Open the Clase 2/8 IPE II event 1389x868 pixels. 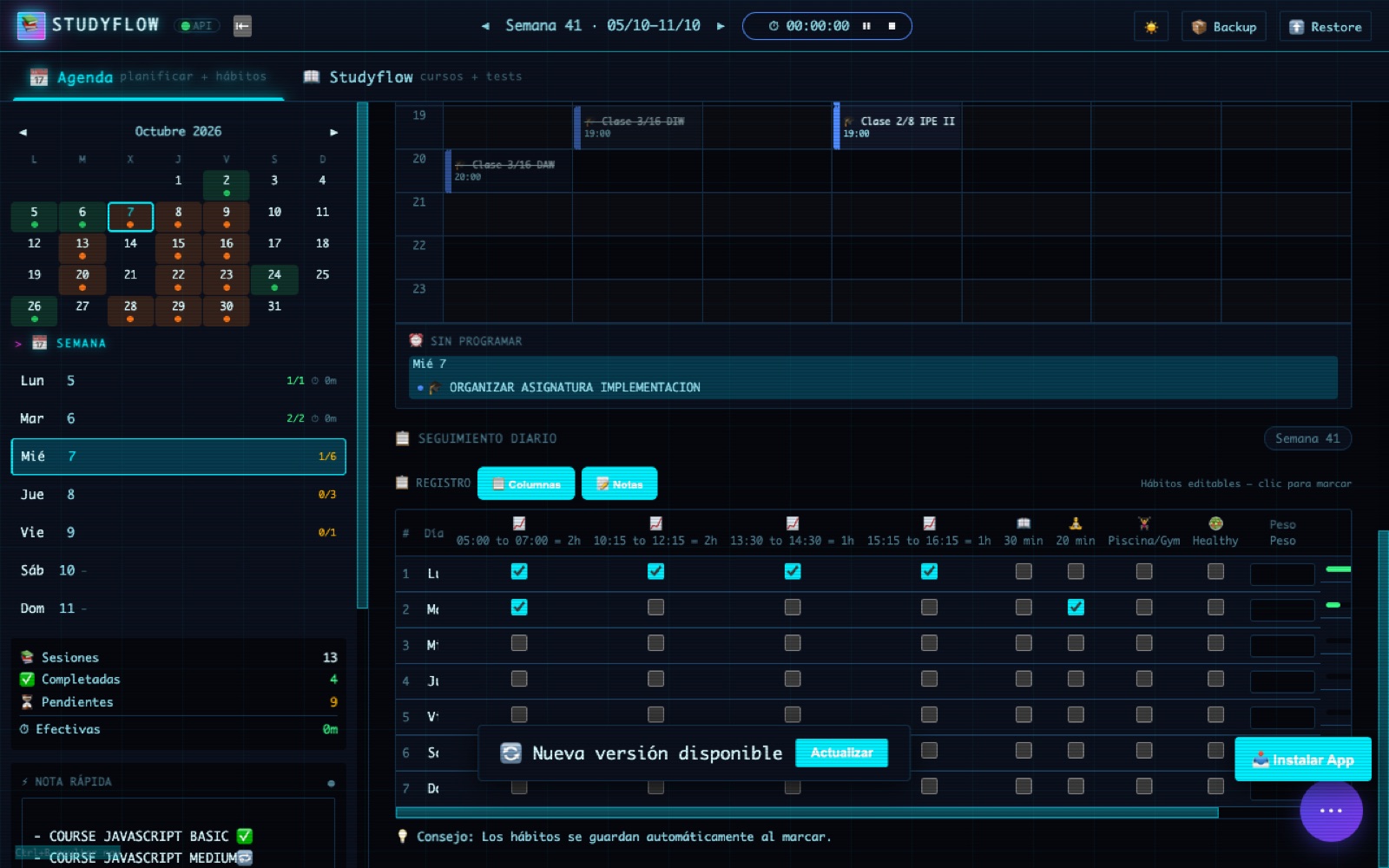[898, 127]
